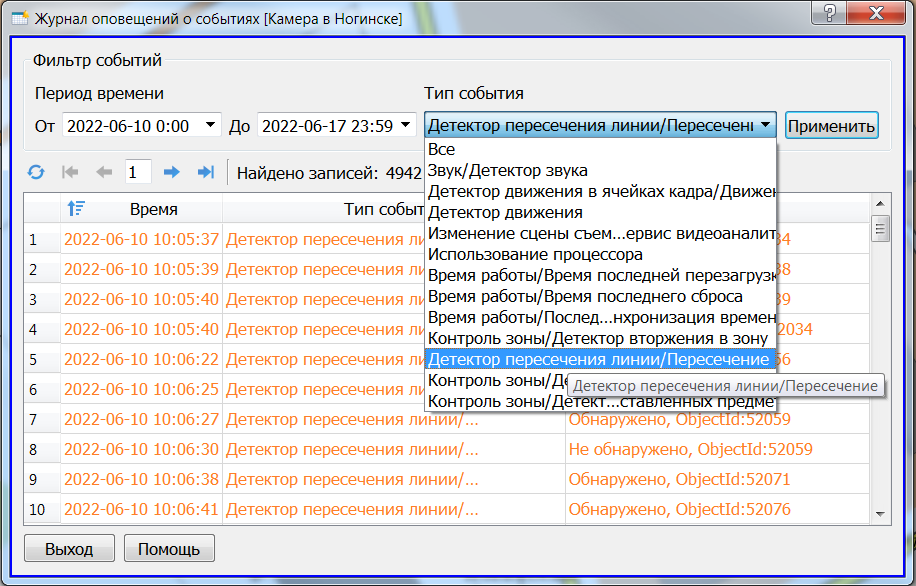Click the page number input field

[x=137, y=171]
